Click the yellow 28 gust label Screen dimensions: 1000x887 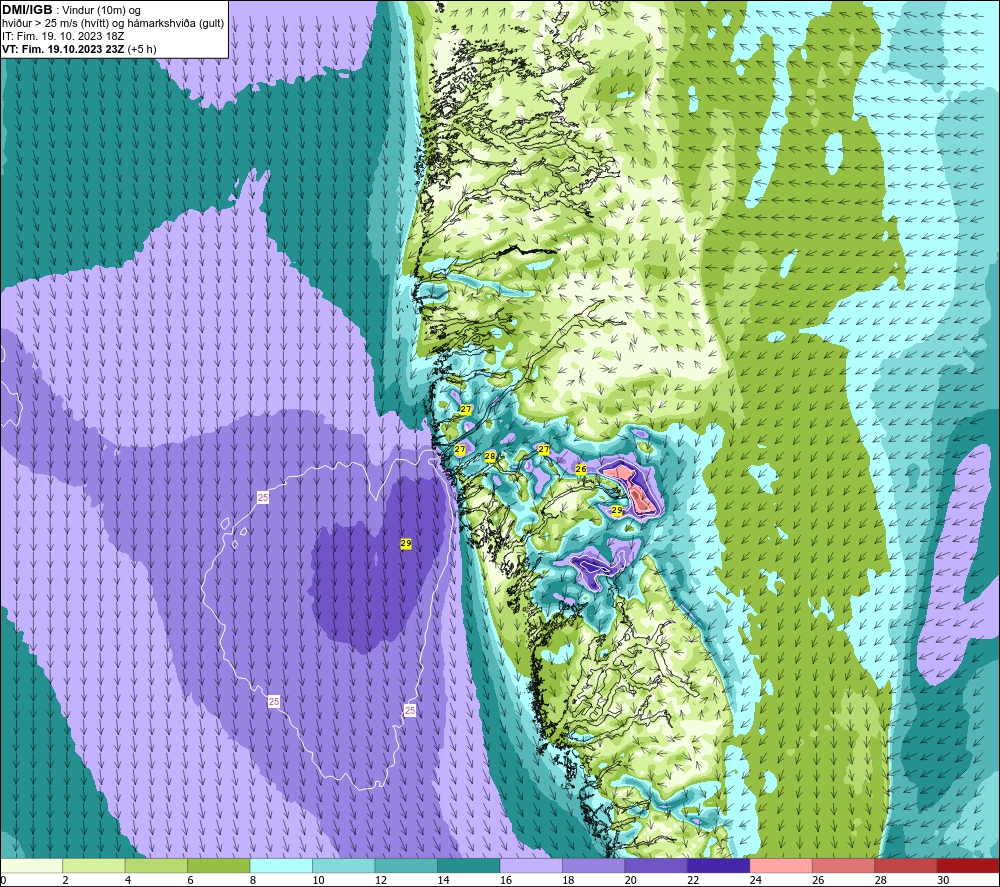pos(490,456)
